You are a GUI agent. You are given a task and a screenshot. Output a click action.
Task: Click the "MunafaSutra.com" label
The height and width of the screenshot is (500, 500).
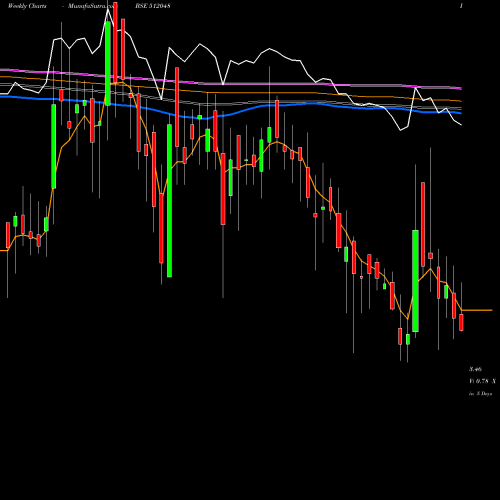tap(92, 6)
